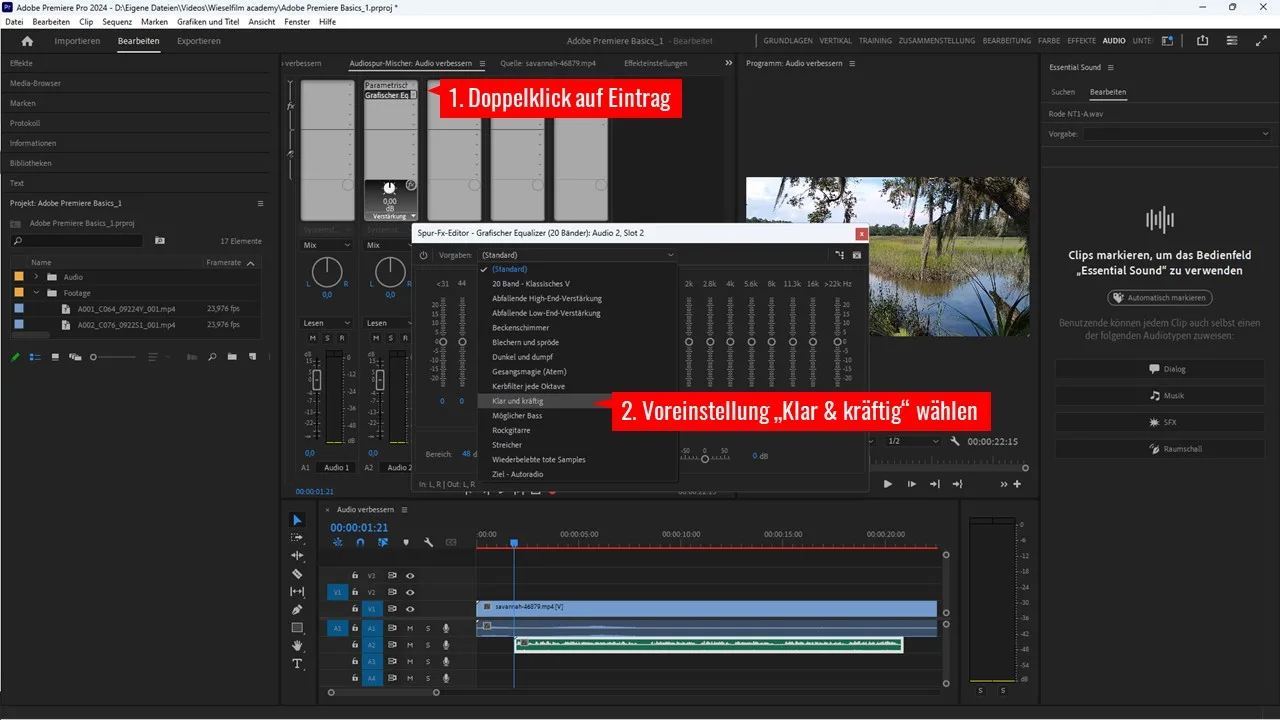Open the Verstärkung knob dropdown arrow
Image resolution: width=1280 pixels, height=720 pixels.
tap(413, 216)
